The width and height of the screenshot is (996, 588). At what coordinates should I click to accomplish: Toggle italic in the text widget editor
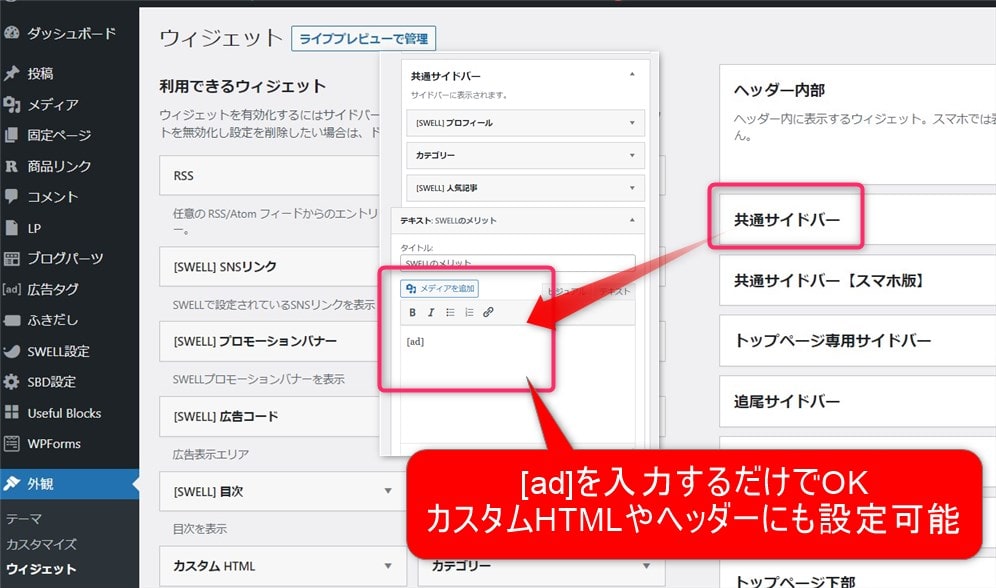coord(431,312)
